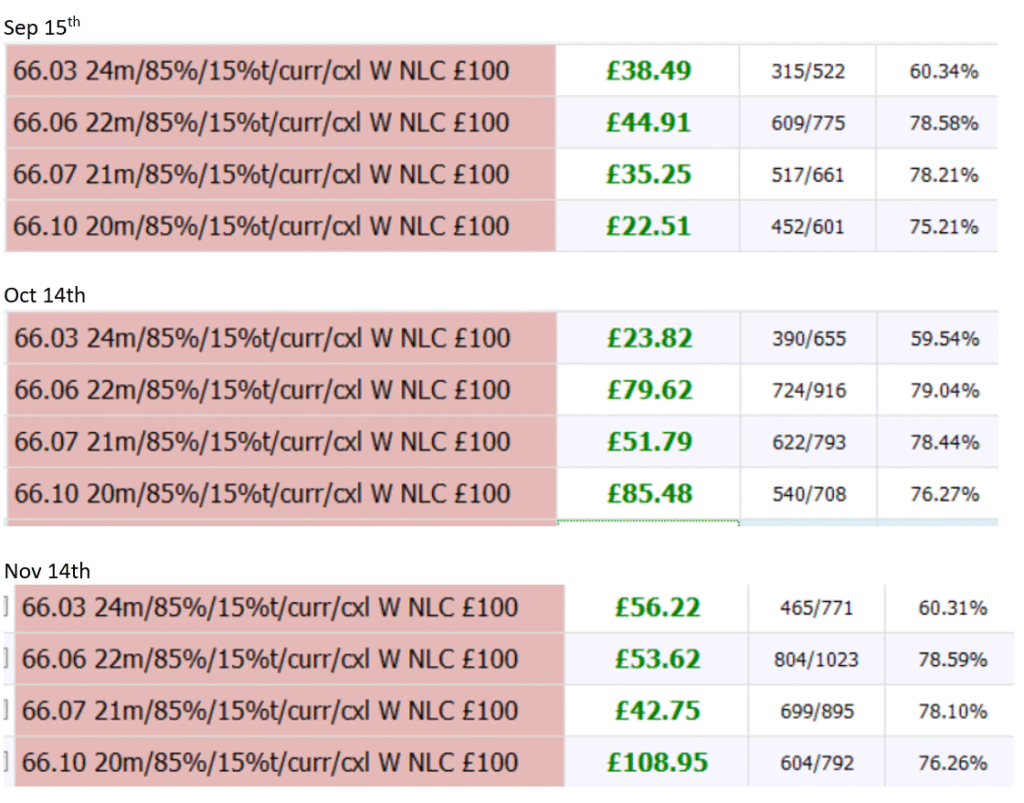
Task: Click the 315/522 win ratio cell
Action: (808, 71)
